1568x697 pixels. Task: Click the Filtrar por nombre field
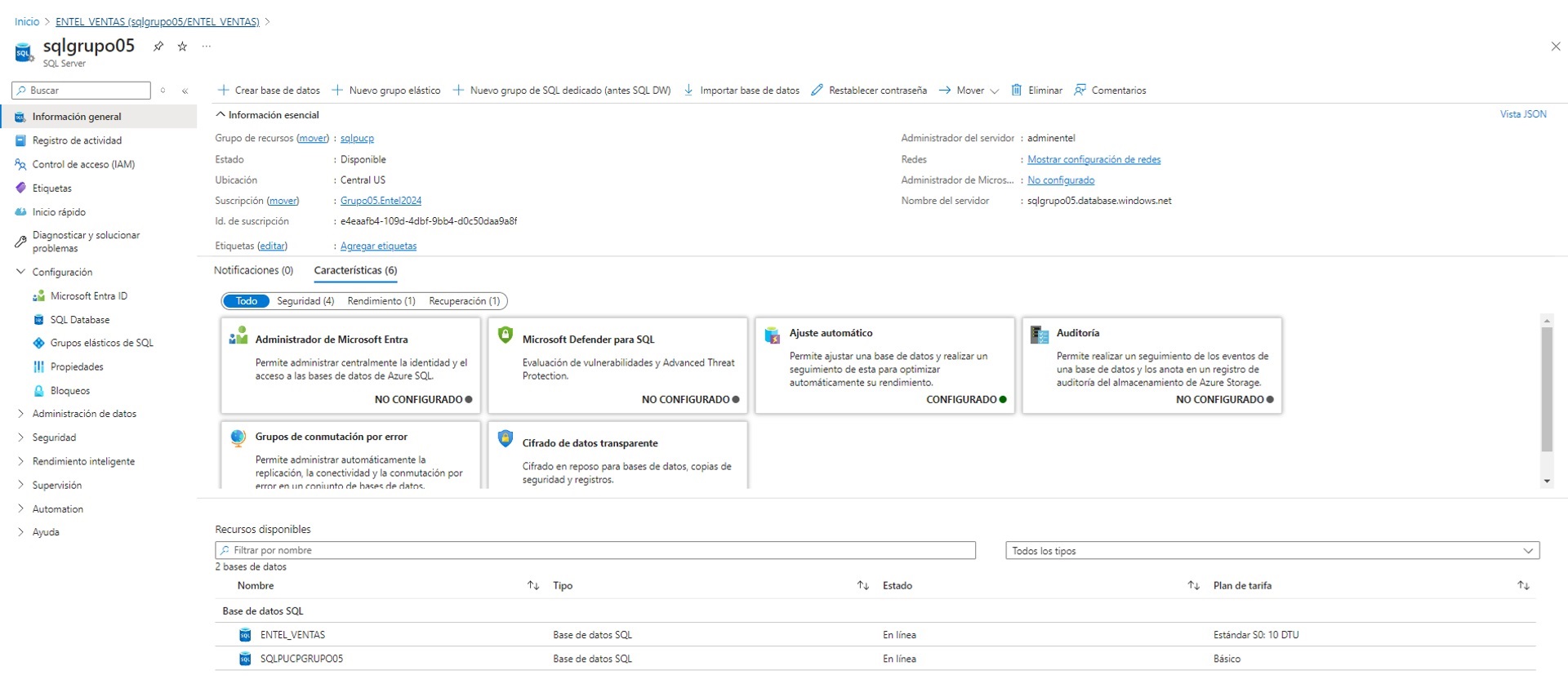point(595,551)
